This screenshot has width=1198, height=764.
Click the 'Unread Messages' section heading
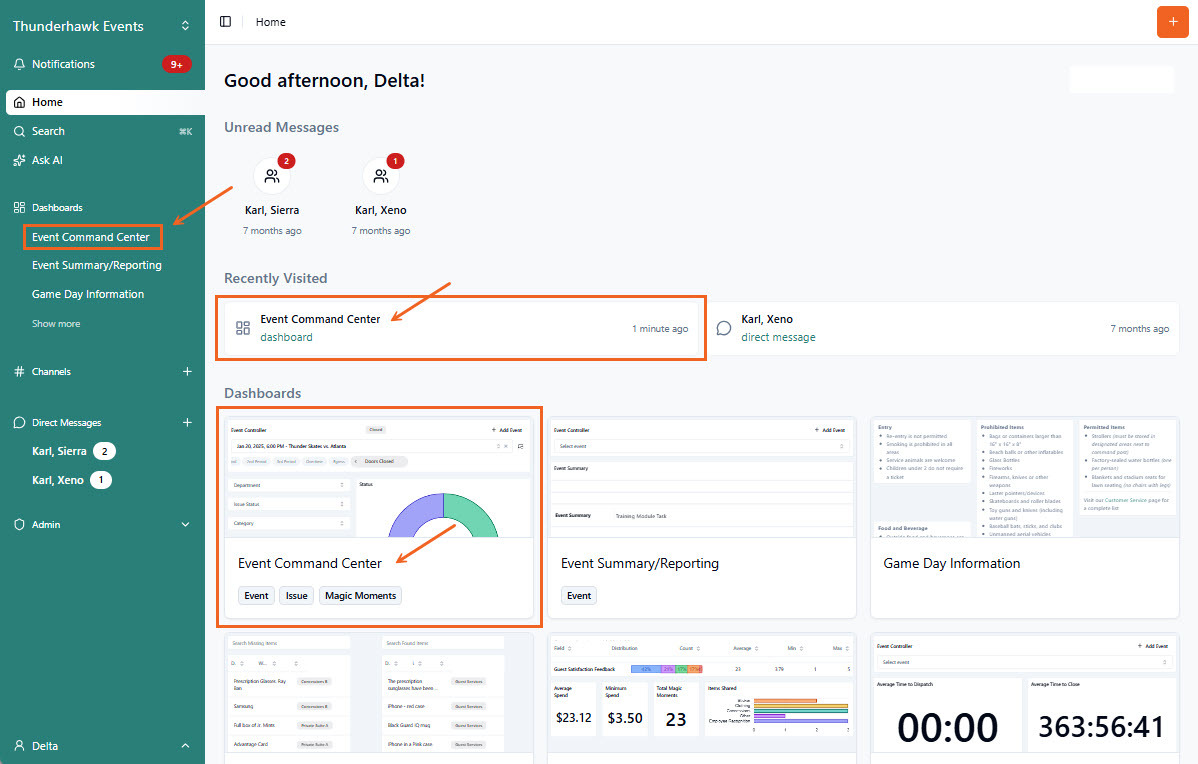click(x=281, y=128)
